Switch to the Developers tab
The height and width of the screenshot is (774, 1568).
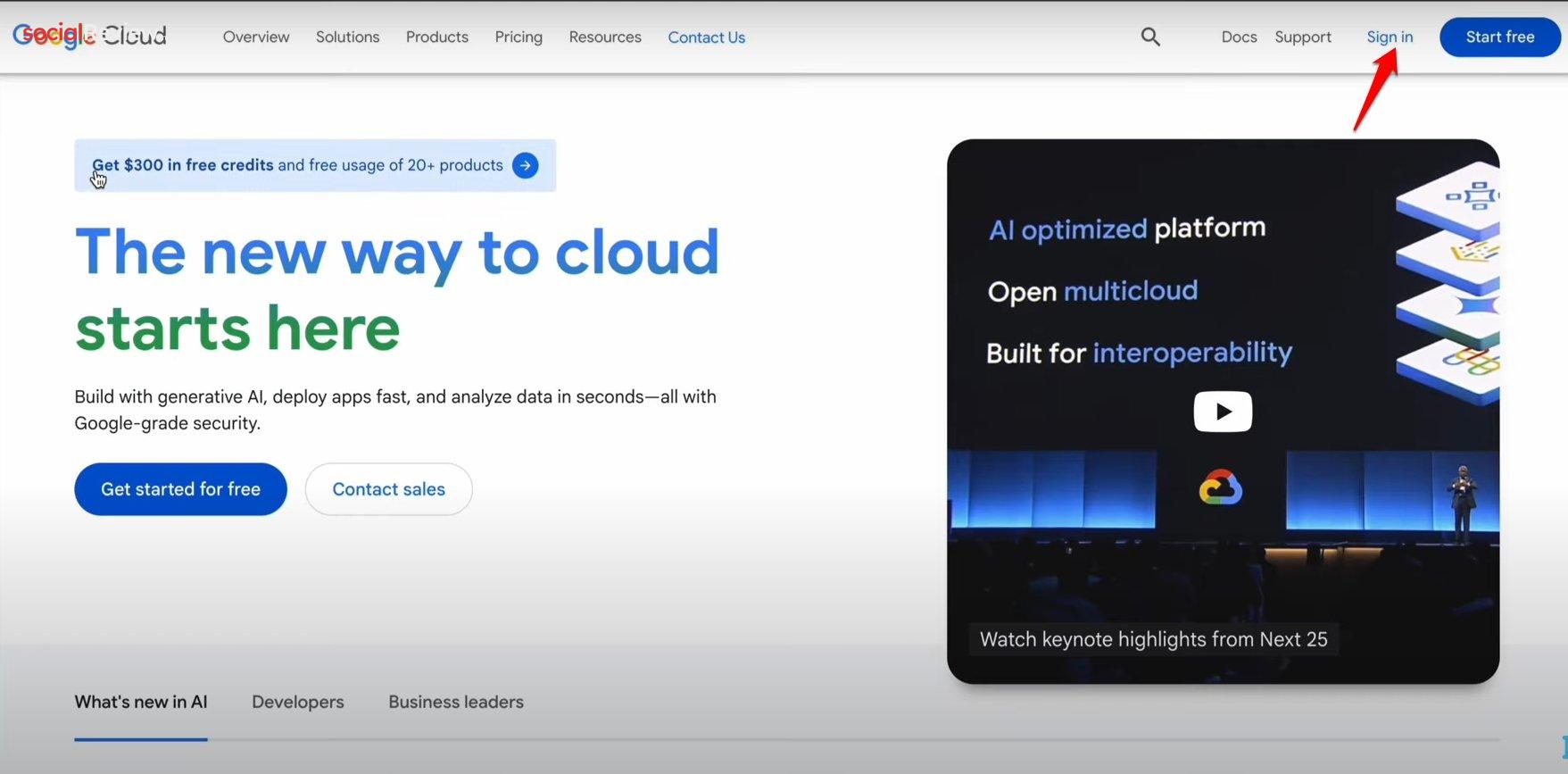click(297, 702)
